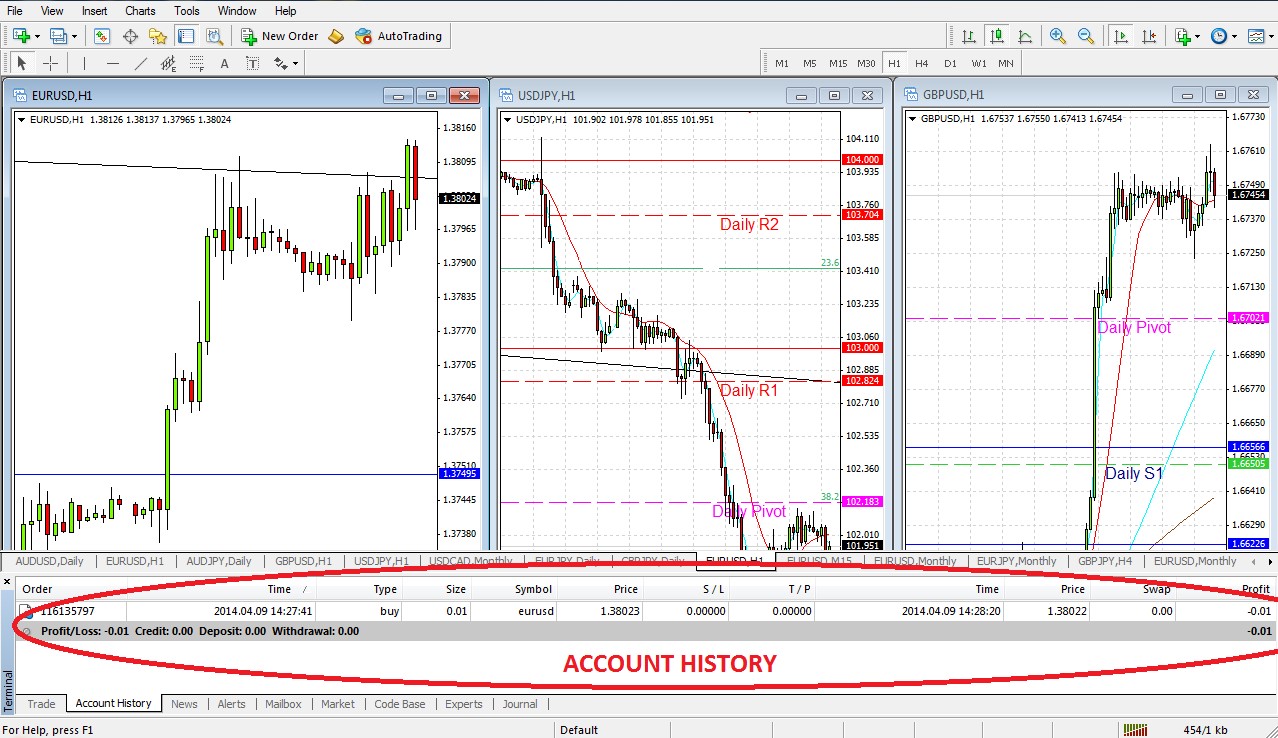Click the New Order button
The height and width of the screenshot is (738, 1278).
coord(280,36)
